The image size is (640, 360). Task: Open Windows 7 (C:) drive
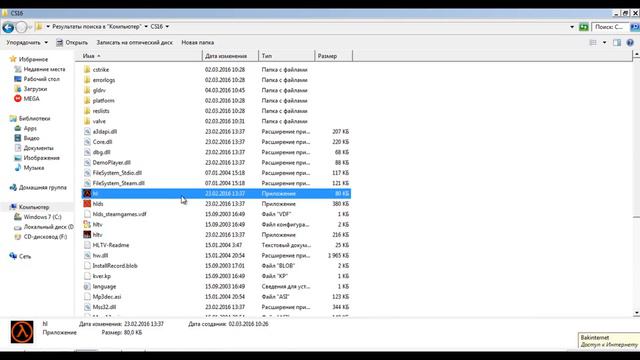[38, 217]
